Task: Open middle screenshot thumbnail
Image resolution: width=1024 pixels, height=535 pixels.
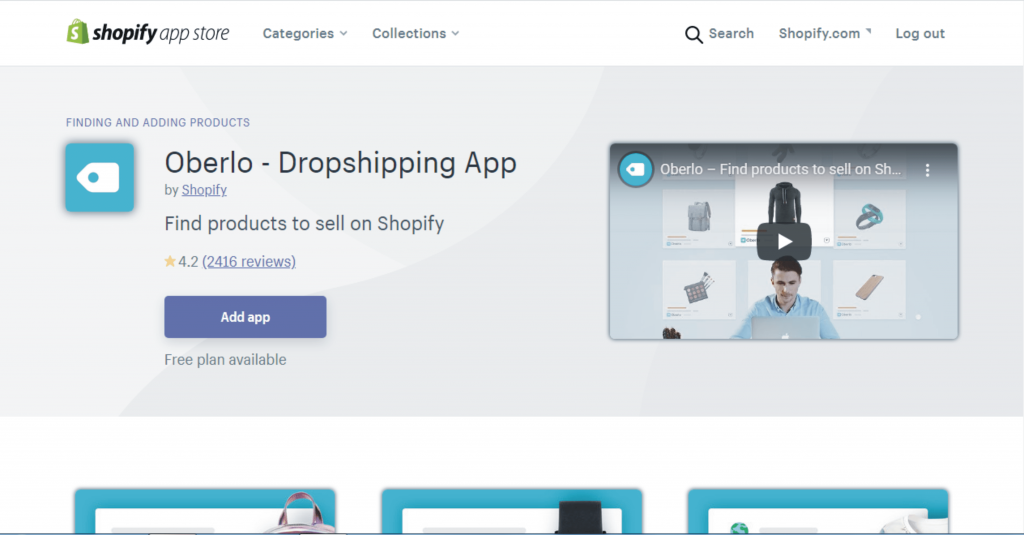Action: coord(511,511)
